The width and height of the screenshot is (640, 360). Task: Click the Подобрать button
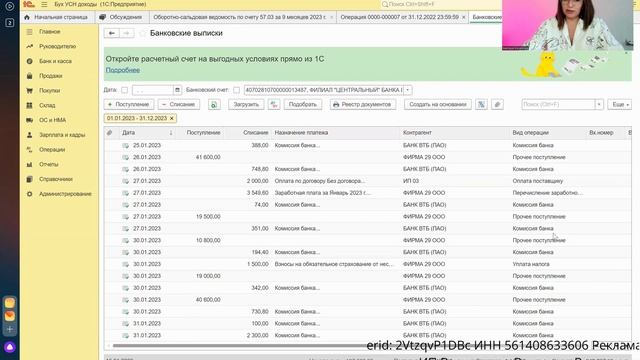point(302,104)
